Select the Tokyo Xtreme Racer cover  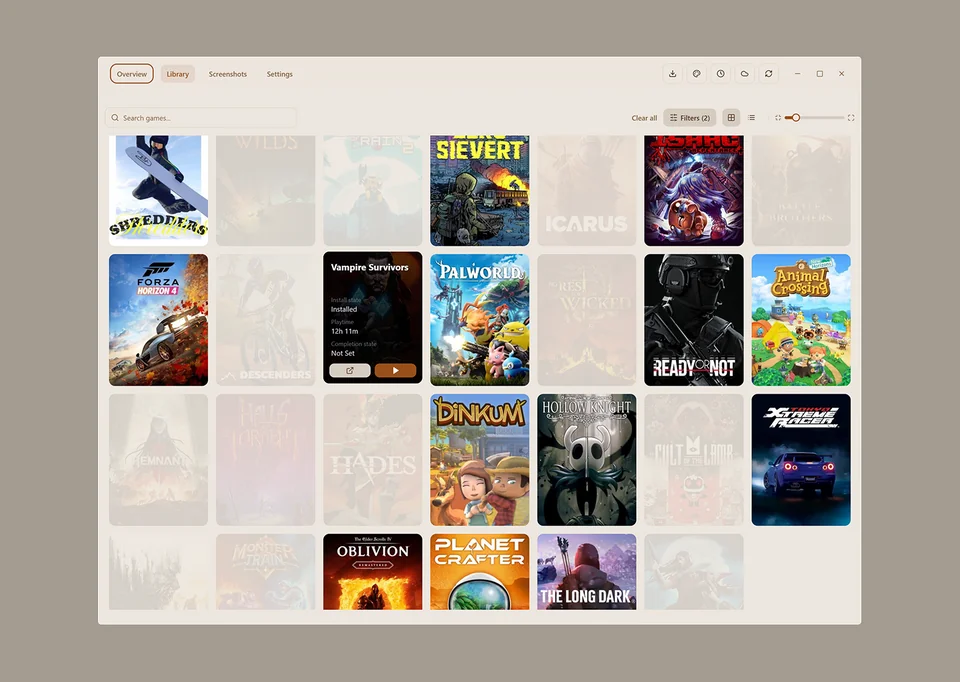801,460
